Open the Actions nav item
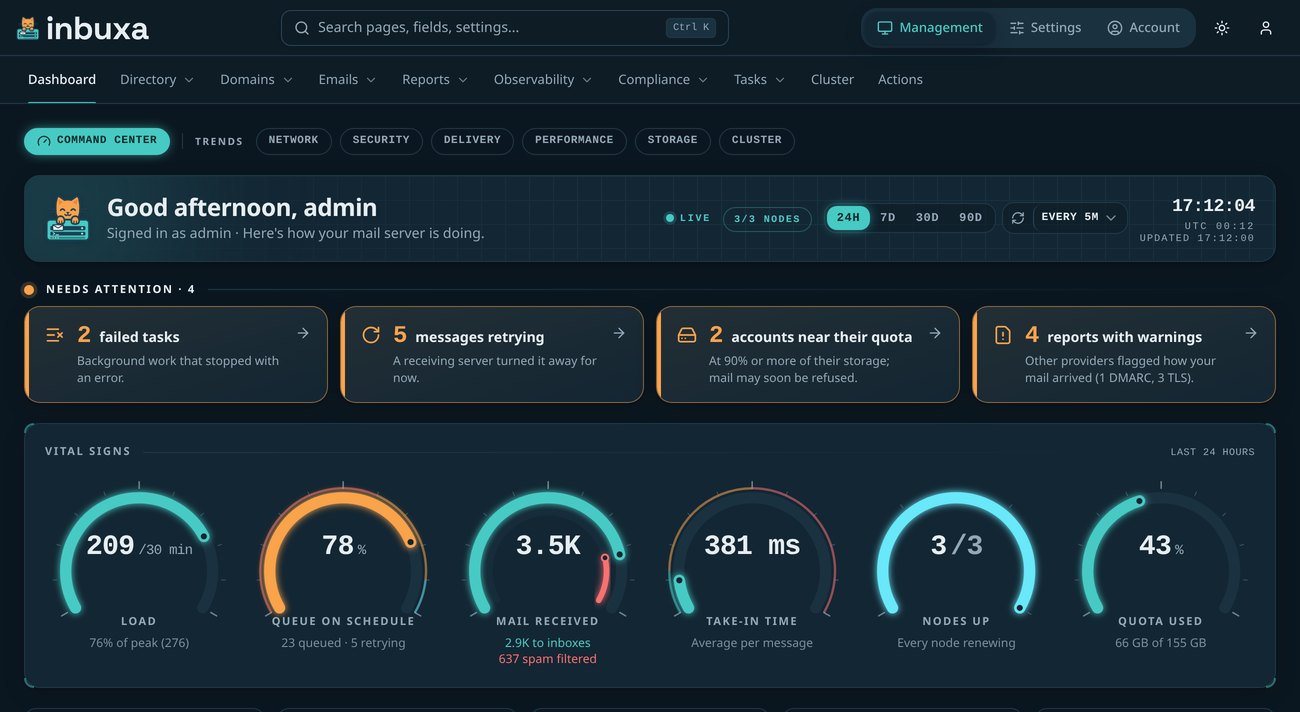Viewport: 1300px width, 712px height. tap(900, 80)
